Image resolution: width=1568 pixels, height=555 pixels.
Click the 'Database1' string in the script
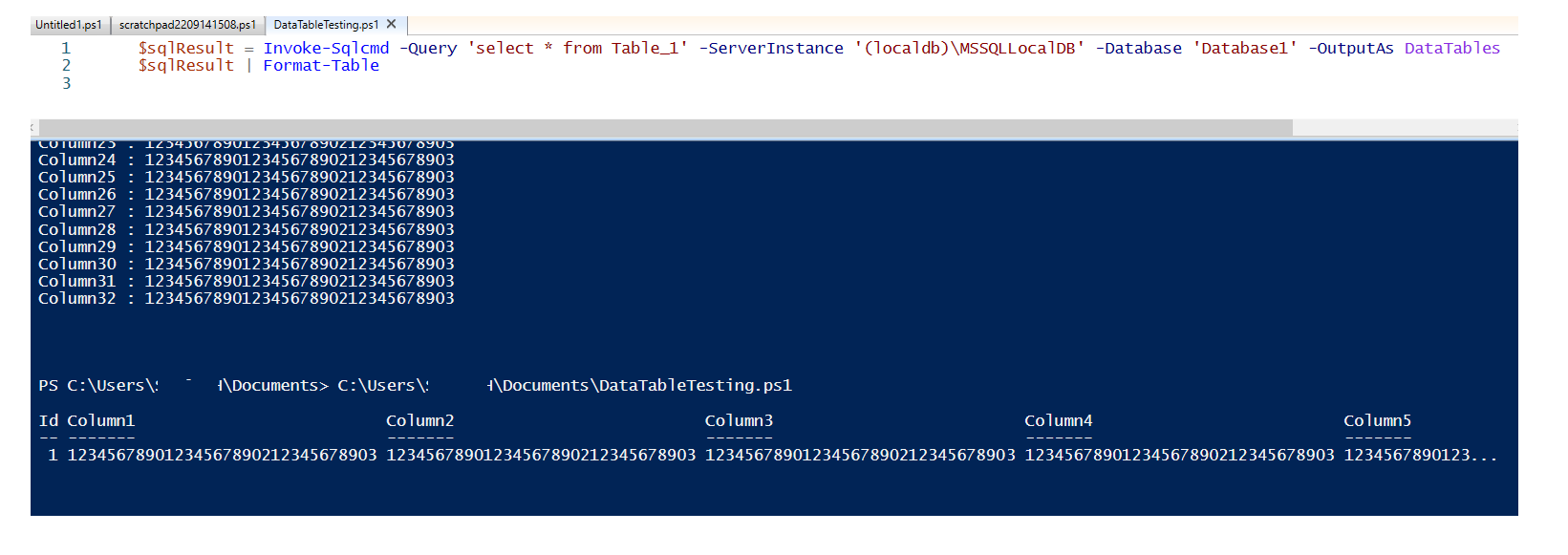click(x=1244, y=48)
